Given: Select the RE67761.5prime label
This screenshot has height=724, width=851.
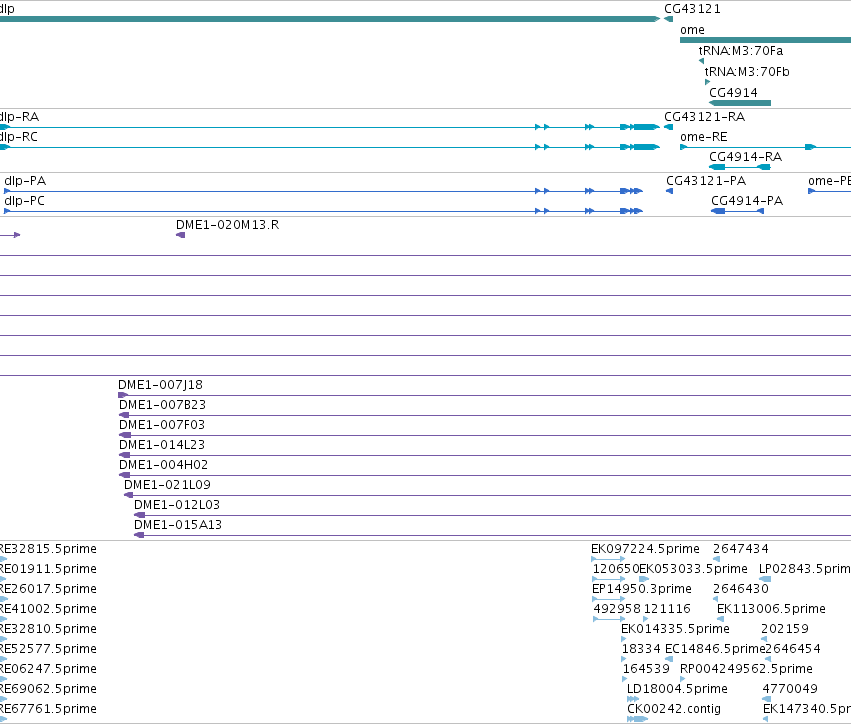Looking at the screenshot, I should 48,709.
